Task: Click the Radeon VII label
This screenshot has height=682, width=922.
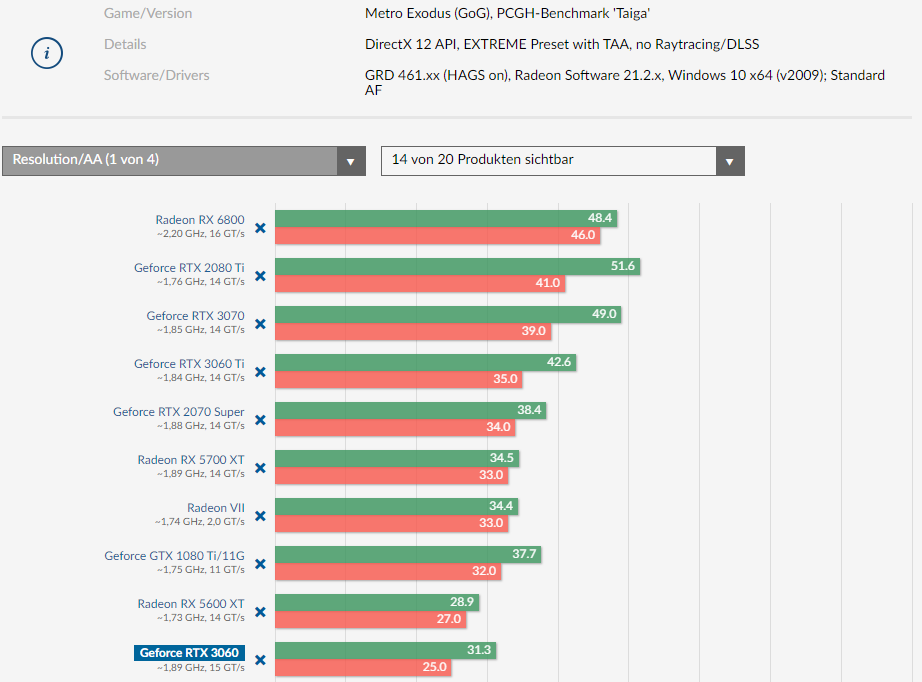Action: click(216, 508)
